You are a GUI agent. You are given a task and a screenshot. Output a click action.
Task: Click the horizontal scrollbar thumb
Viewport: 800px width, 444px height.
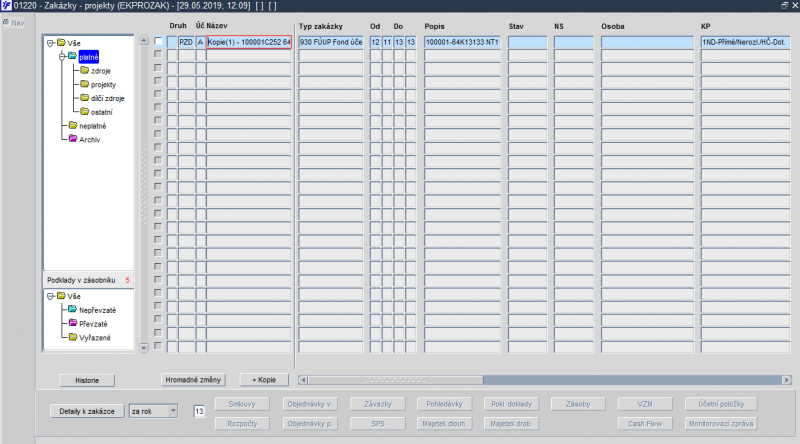395,380
